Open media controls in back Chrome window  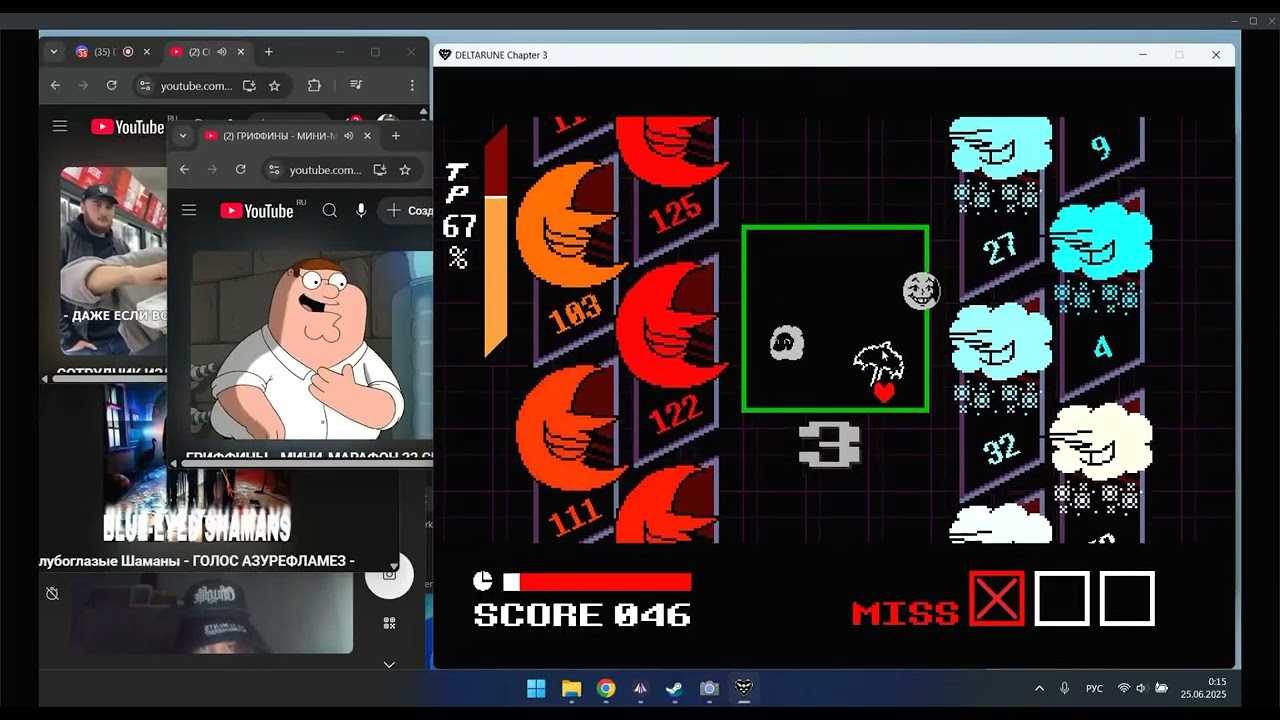pos(357,86)
